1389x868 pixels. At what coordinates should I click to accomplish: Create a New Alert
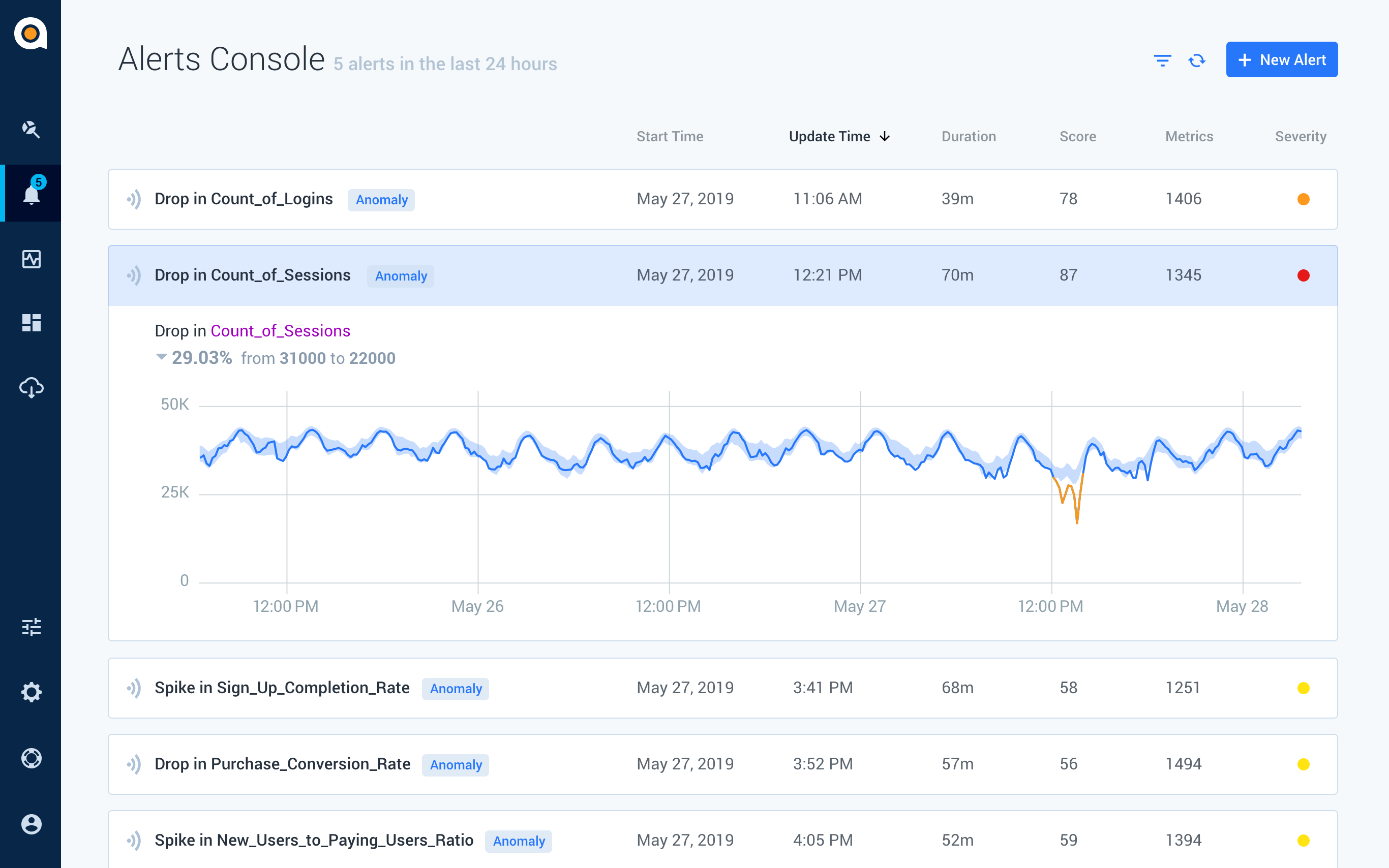pyautogui.click(x=1282, y=59)
